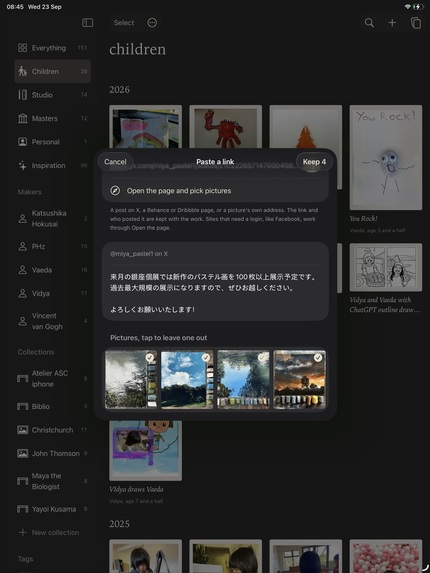Screen dimensions: 430x573
Task: Click the Wi-Fi status icon
Action: coord(408,7)
